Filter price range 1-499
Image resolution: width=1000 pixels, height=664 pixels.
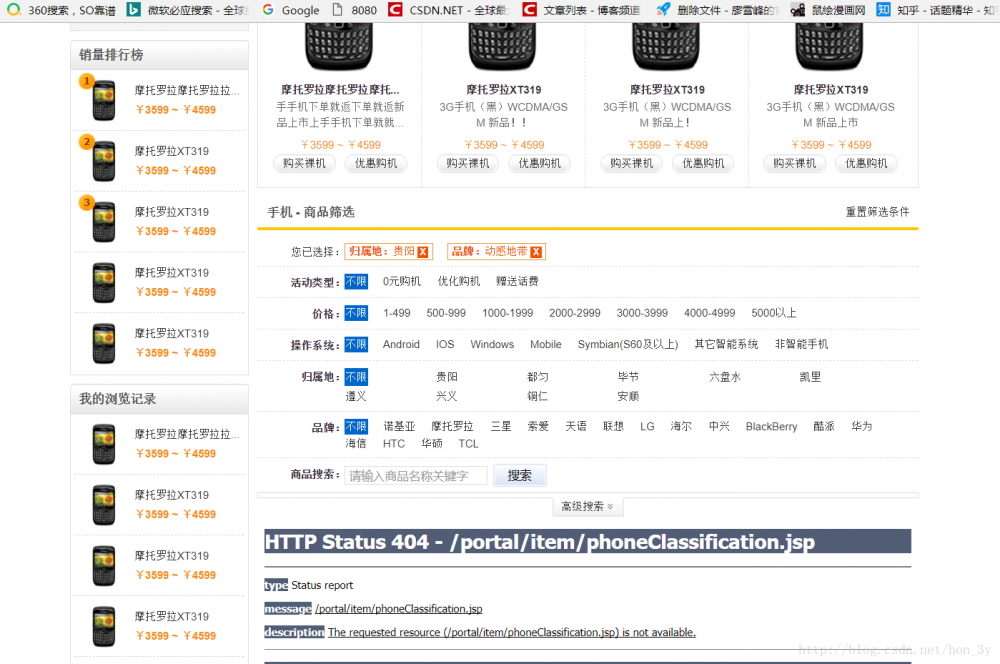tap(397, 313)
